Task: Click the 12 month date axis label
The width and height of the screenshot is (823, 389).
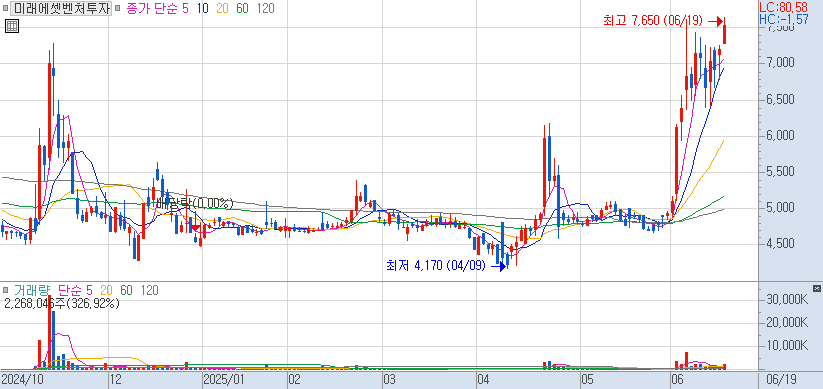Action: click(115, 379)
